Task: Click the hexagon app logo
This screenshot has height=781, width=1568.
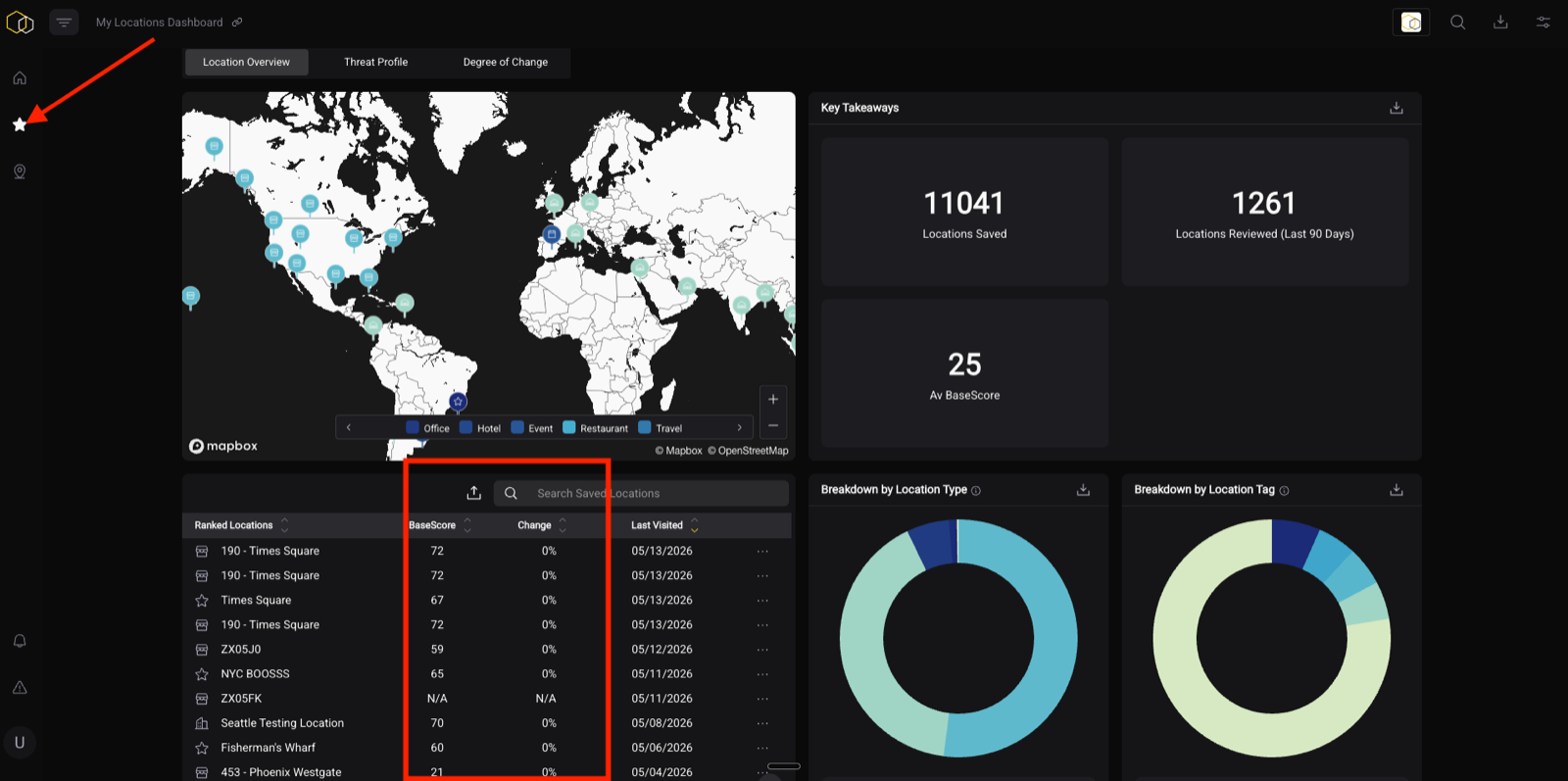Action: (20, 22)
